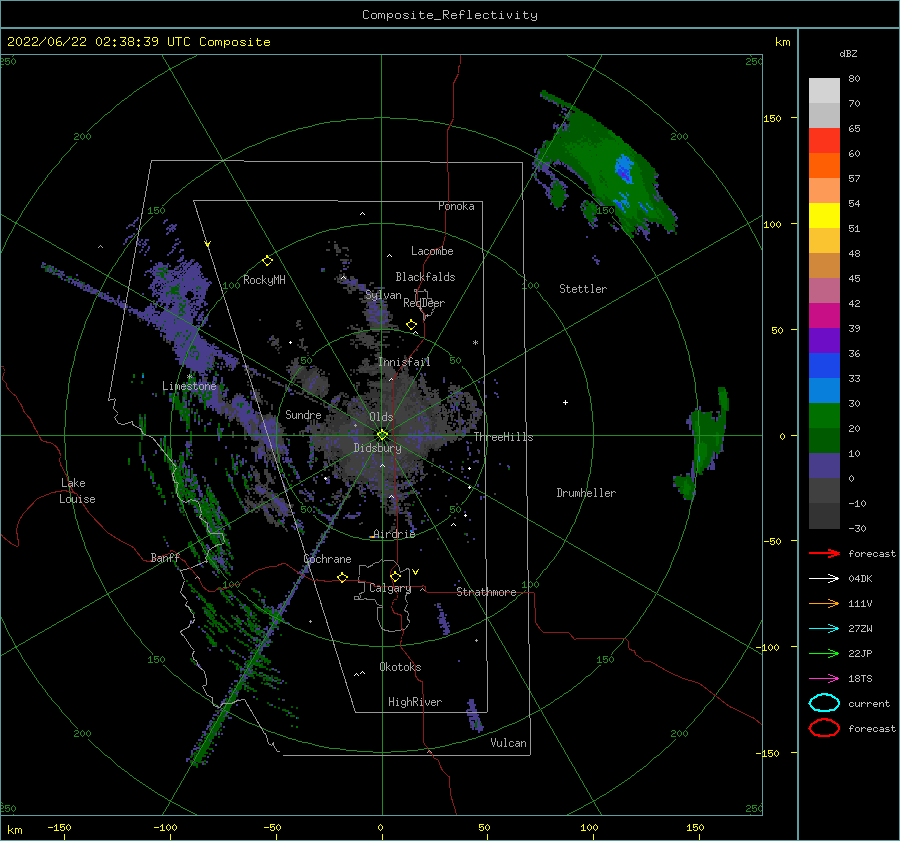Click the Lake Louise label
This screenshot has height=841, width=900.
pyautogui.click(x=77, y=491)
